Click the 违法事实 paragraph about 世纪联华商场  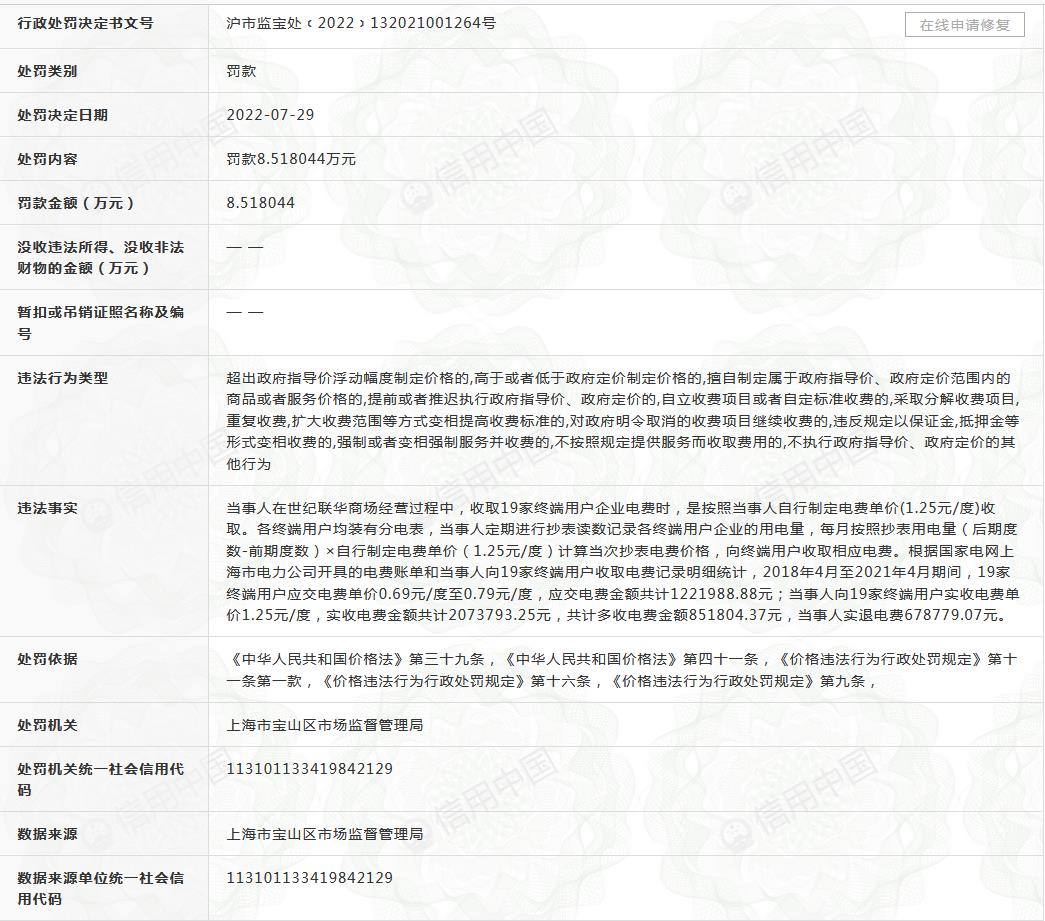pos(620,561)
